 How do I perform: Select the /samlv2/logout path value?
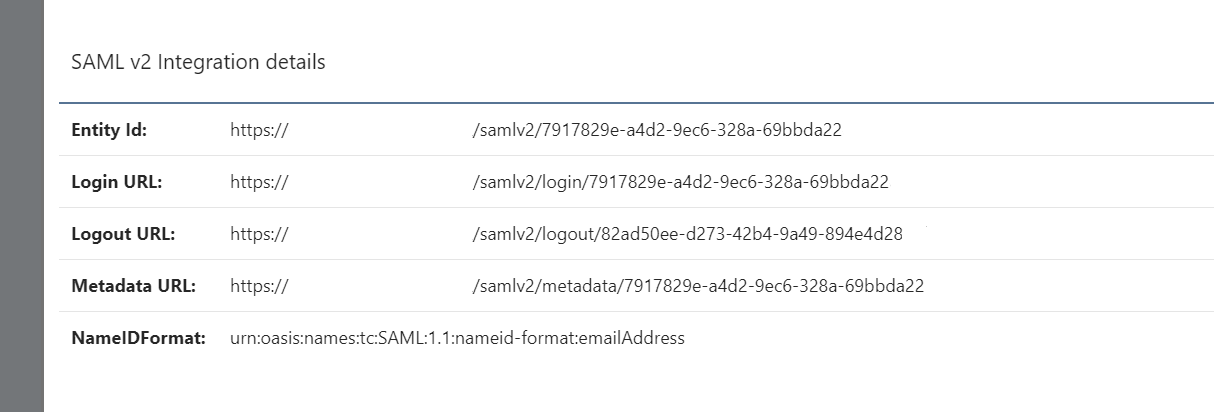coord(687,234)
